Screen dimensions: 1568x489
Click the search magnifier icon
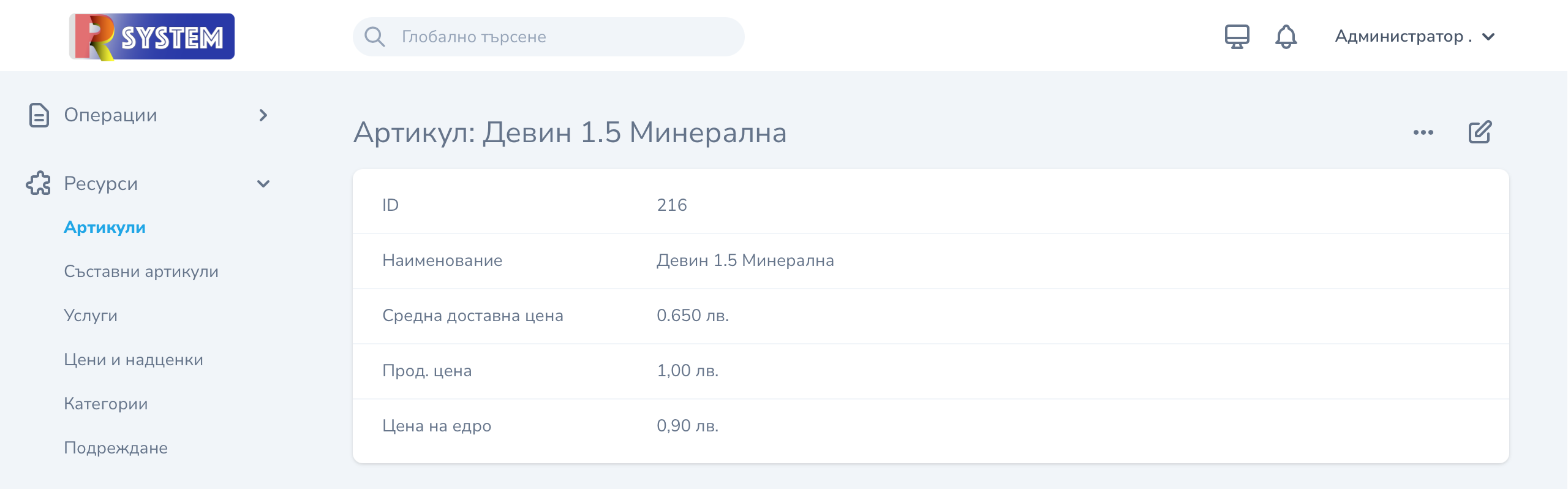[375, 37]
